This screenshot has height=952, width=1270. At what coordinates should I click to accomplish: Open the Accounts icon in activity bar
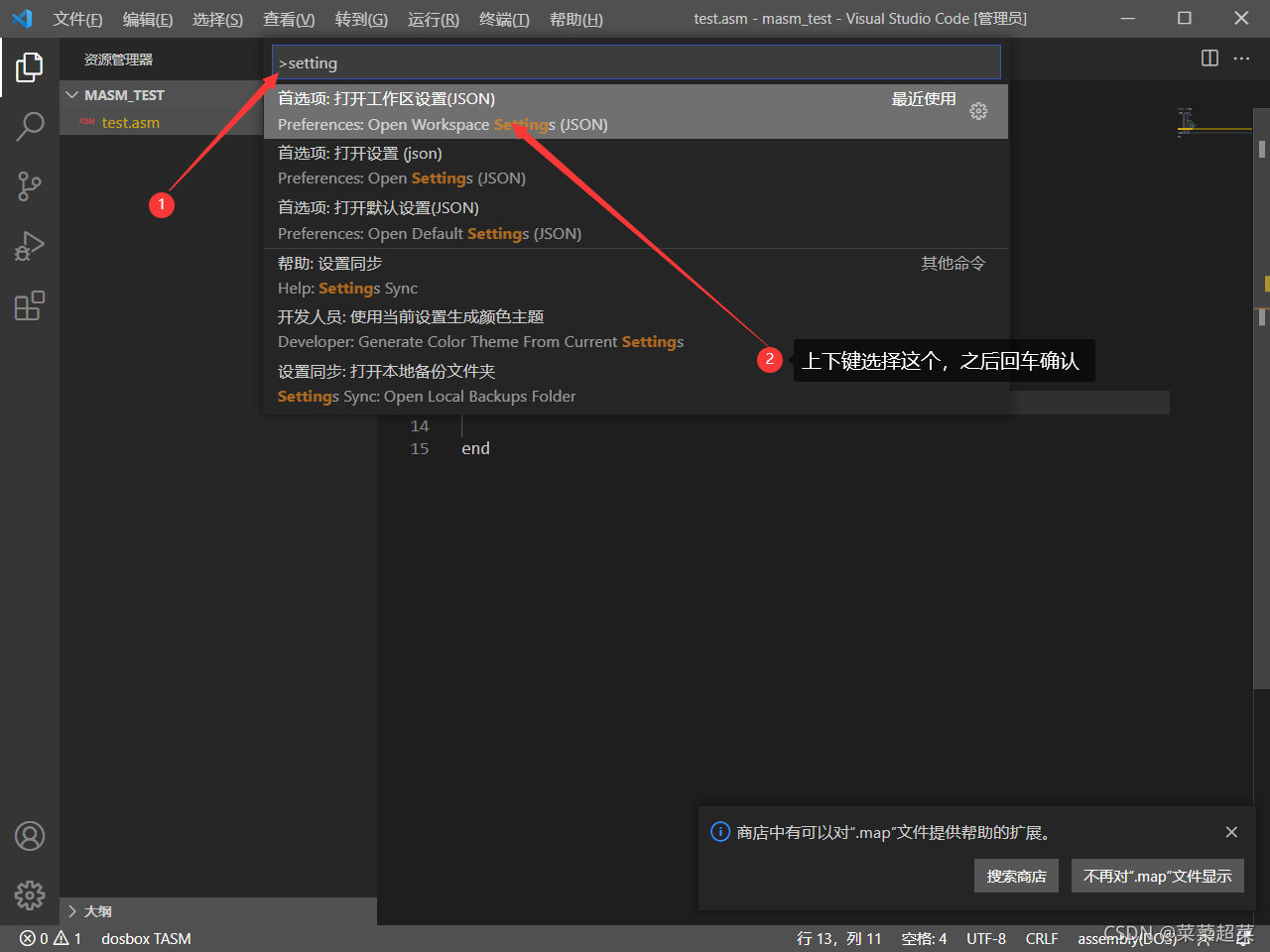(x=30, y=836)
